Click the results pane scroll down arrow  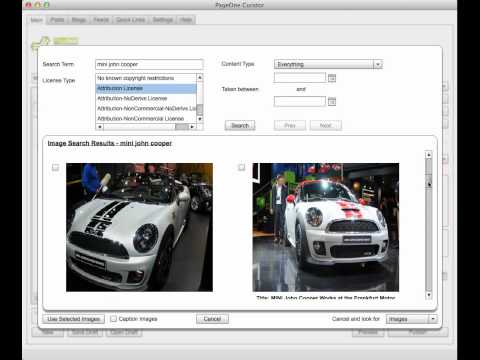[x=429, y=295]
